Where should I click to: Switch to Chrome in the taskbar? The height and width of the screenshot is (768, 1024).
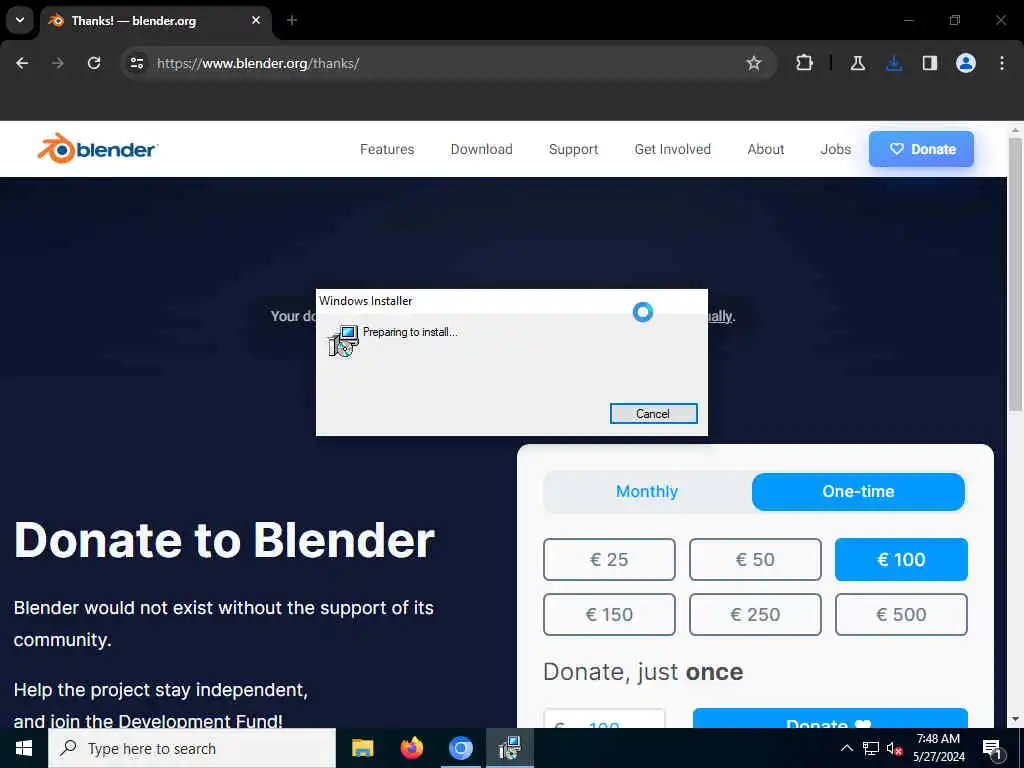(460, 748)
